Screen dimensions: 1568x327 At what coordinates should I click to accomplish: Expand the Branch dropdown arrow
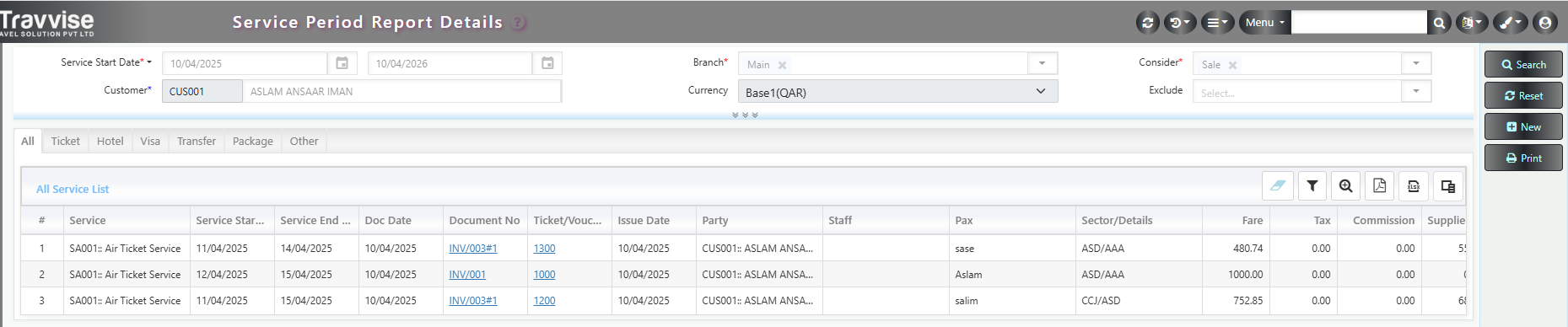pos(1042,63)
